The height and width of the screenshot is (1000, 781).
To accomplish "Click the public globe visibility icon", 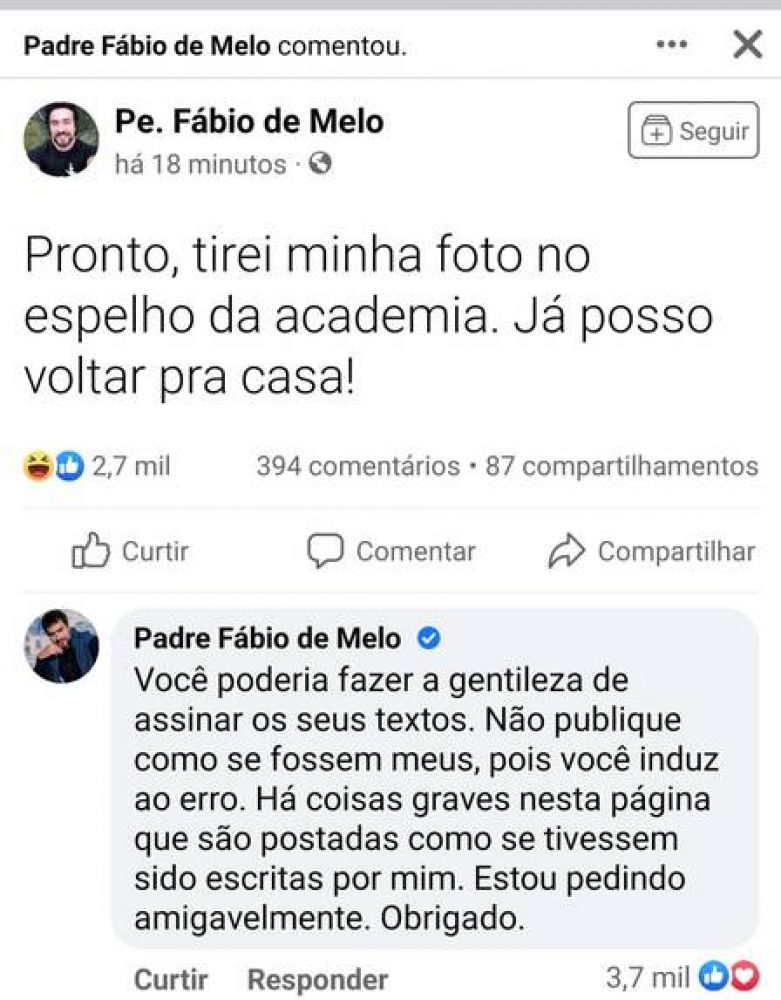I will pos(320,164).
